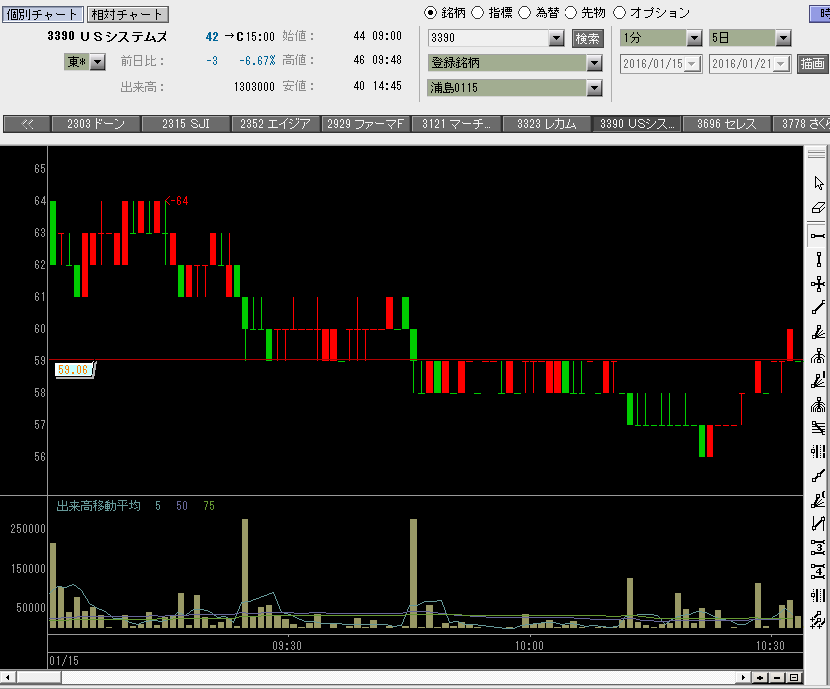
Task: Open the 2016/01/15 start date picker
Action: pos(692,64)
